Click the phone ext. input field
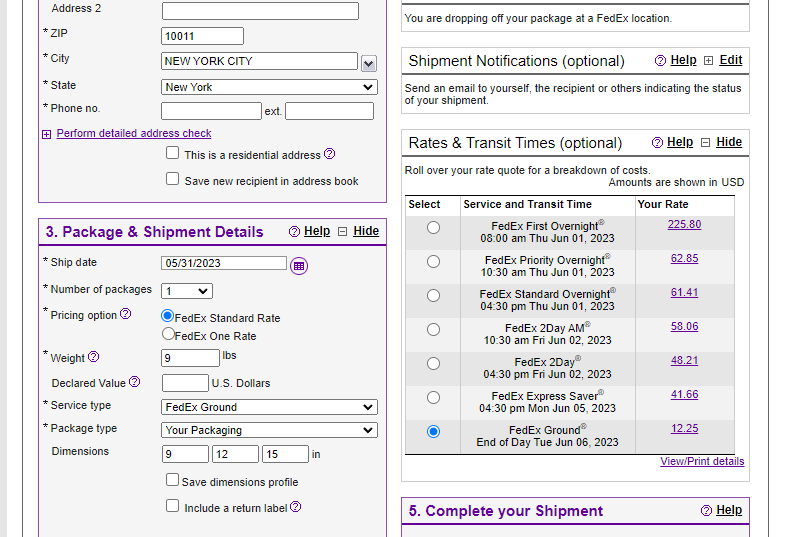The height and width of the screenshot is (537, 792). [329, 111]
